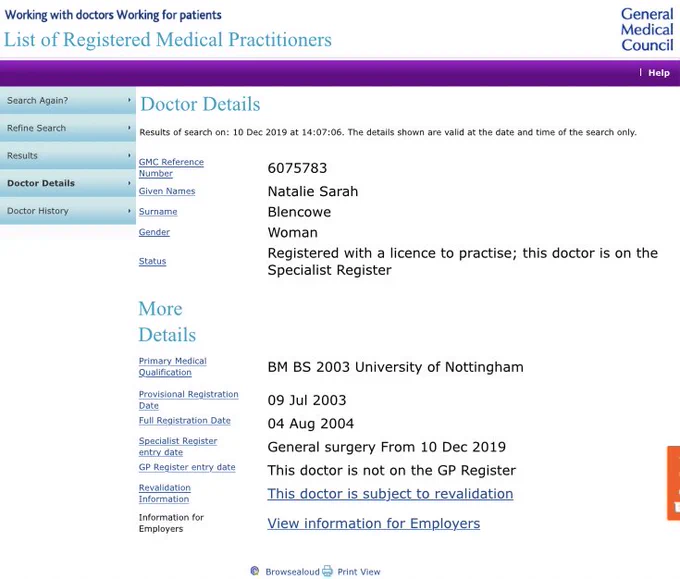The height and width of the screenshot is (579, 680).
Task: Click the date 09 Jul 2003
Action: [307, 400]
